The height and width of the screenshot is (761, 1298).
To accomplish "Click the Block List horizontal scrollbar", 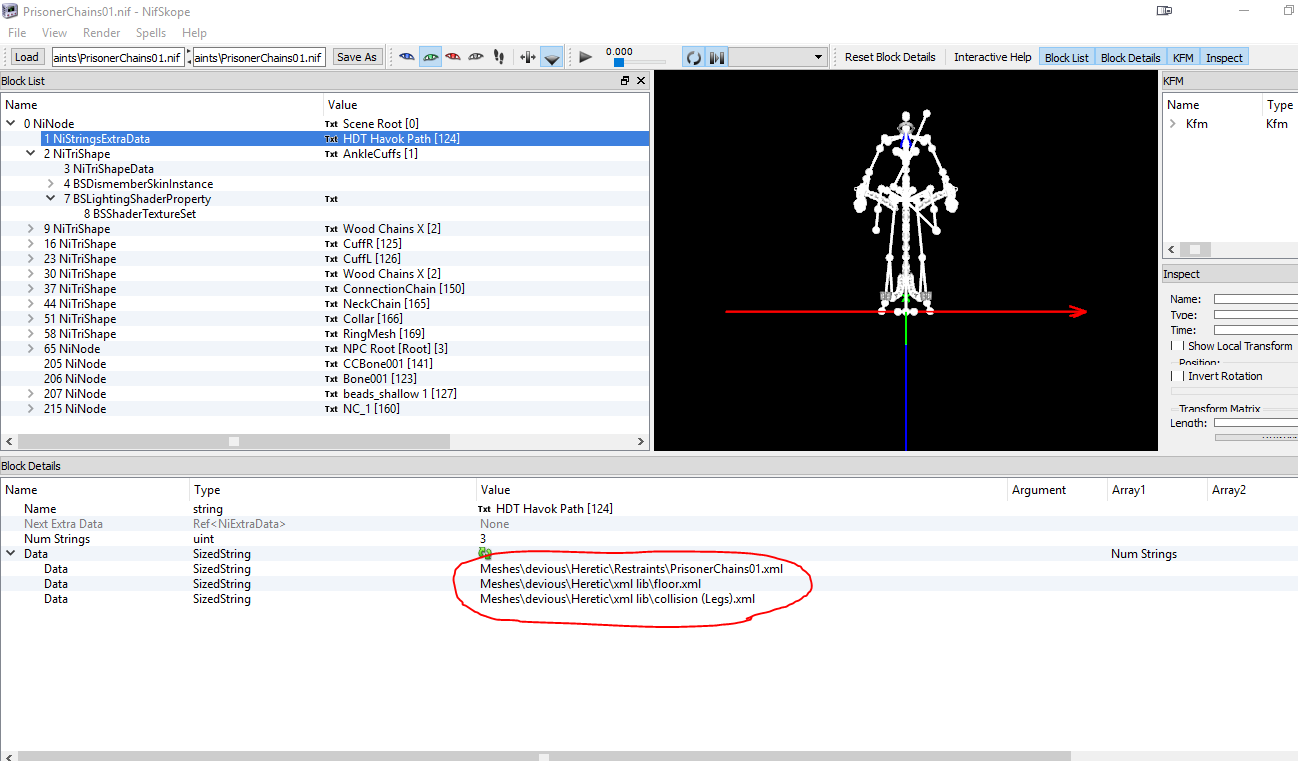I will pyautogui.click(x=234, y=441).
